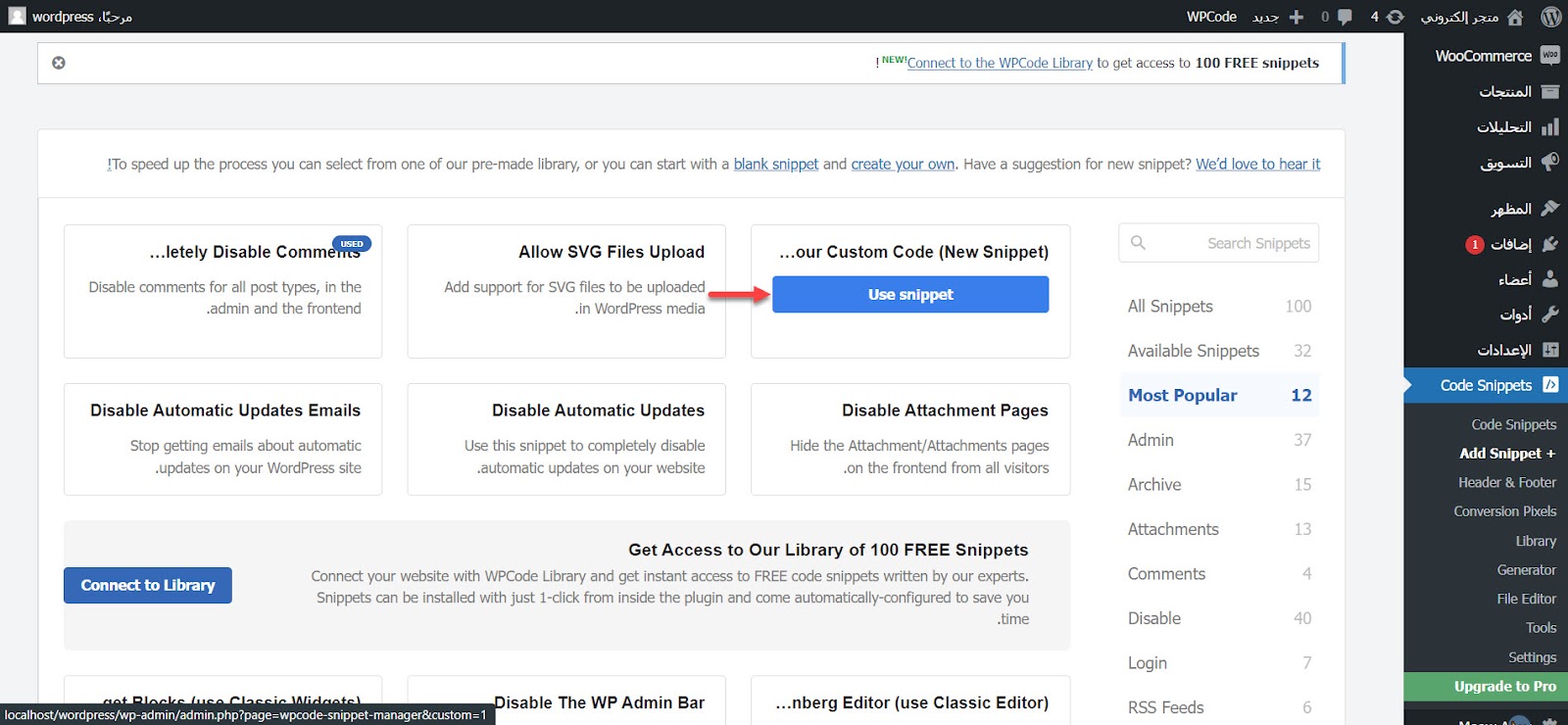
Task: Filter snippets by Attachments category
Action: click(1219, 529)
